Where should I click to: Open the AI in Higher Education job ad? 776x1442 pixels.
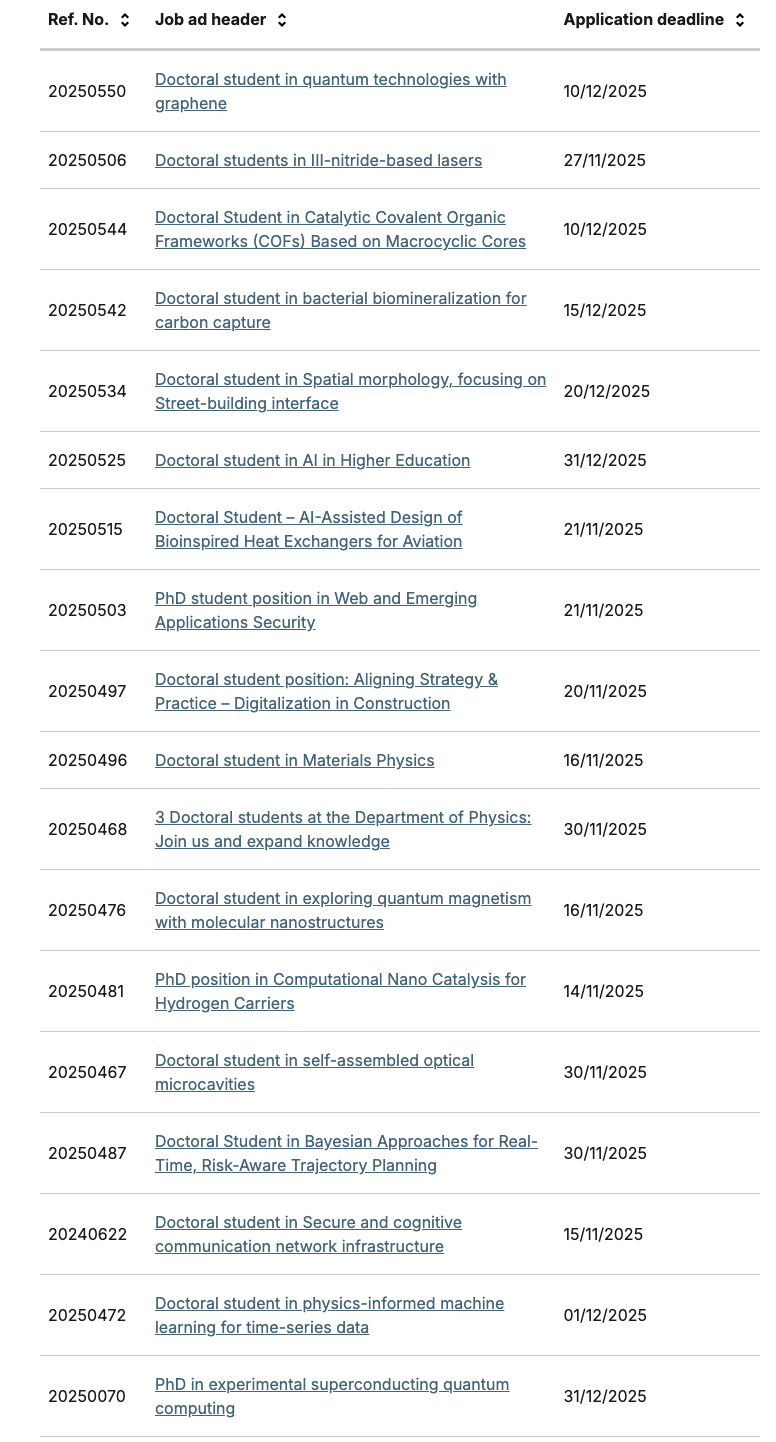(x=312, y=460)
